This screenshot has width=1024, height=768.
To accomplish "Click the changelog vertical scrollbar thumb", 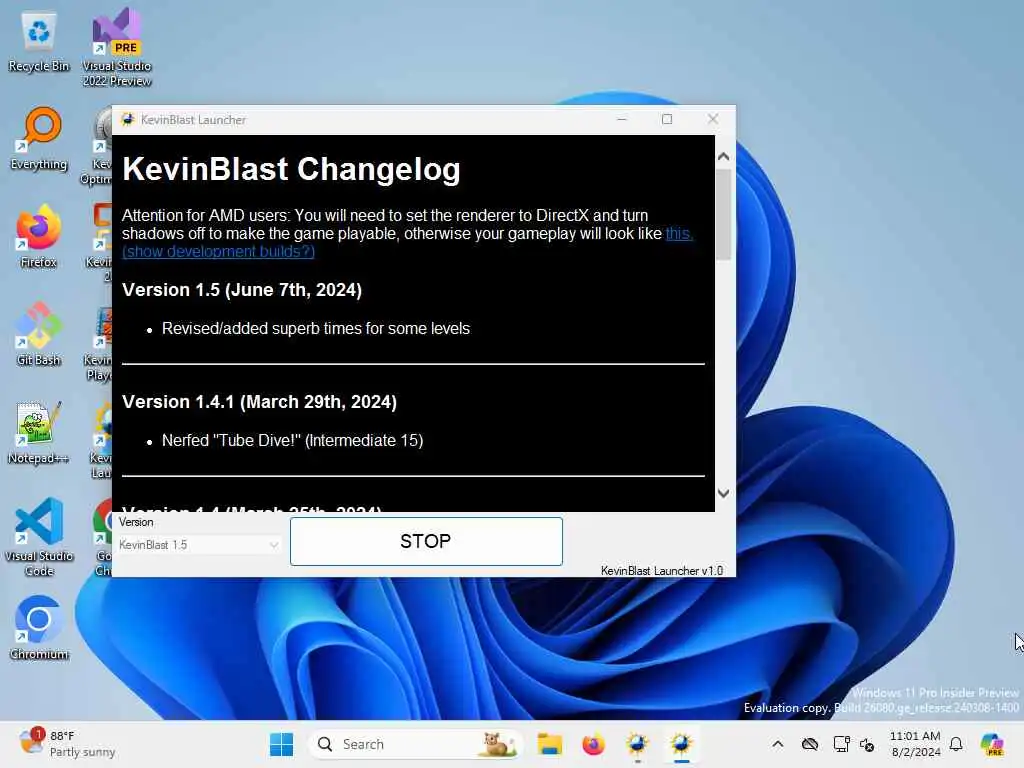I will click(x=723, y=215).
